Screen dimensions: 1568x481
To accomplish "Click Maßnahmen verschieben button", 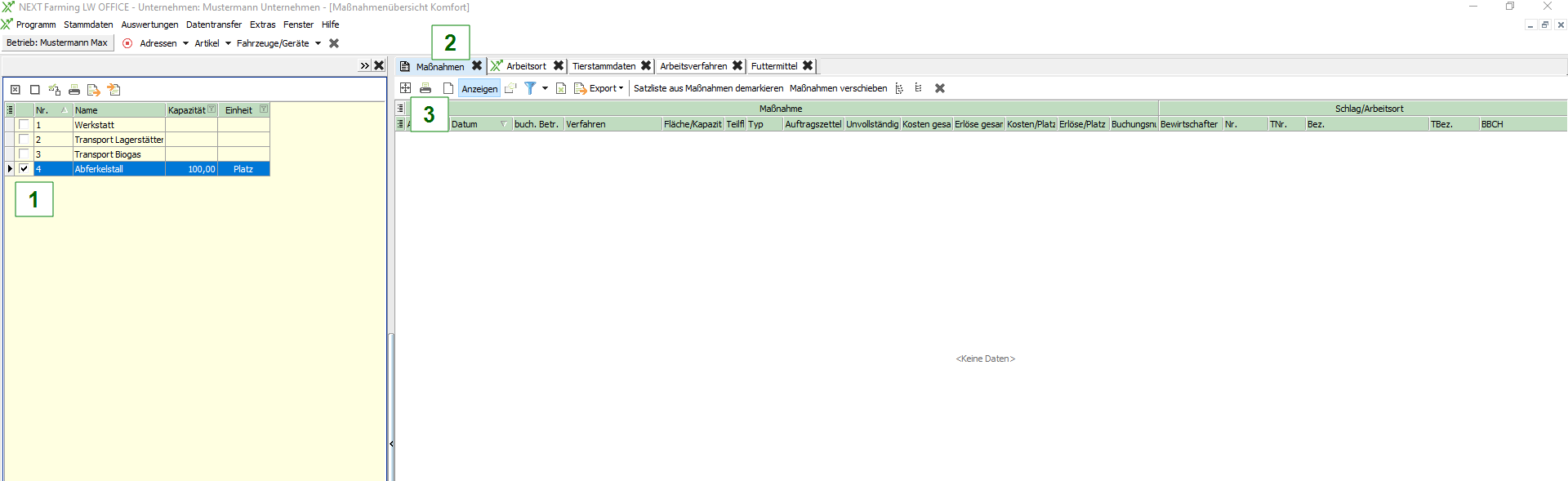I will [838, 88].
